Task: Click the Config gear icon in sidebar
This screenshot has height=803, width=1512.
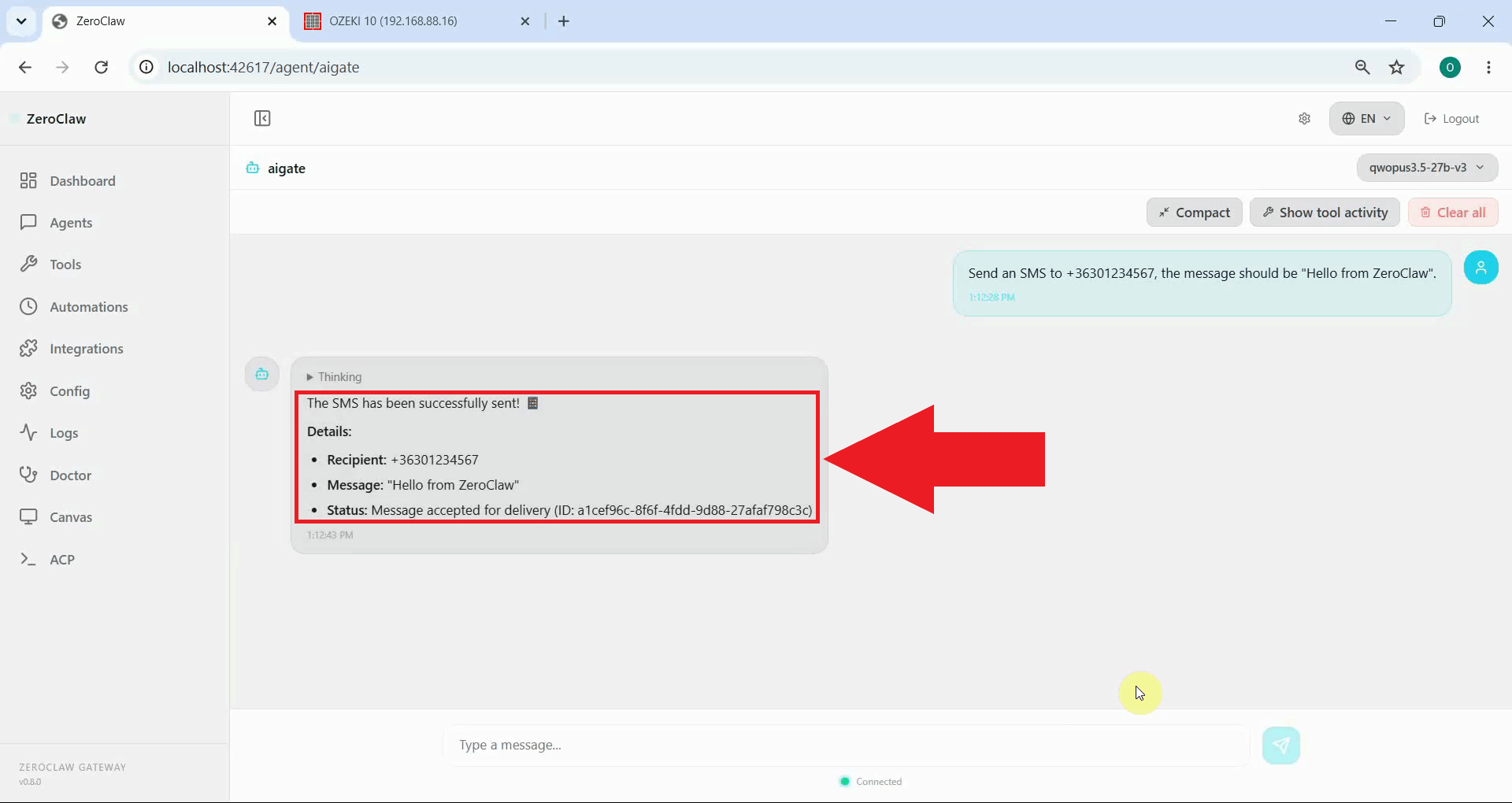Action: 28,390
